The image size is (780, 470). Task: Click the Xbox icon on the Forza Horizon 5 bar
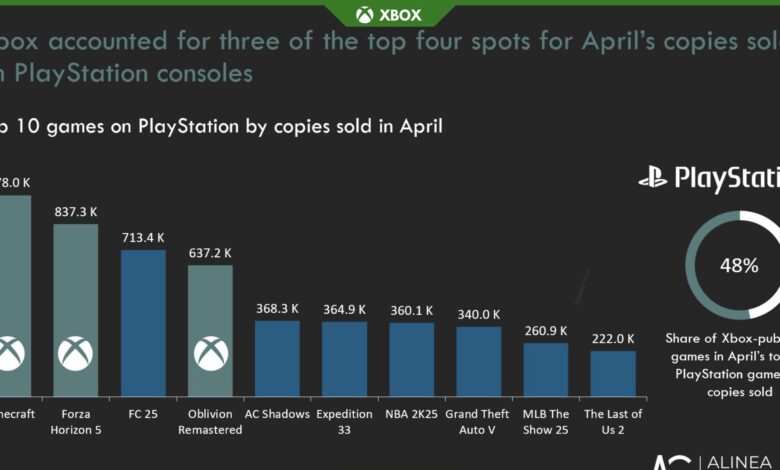pyautogui.click(x=75, y=352)
